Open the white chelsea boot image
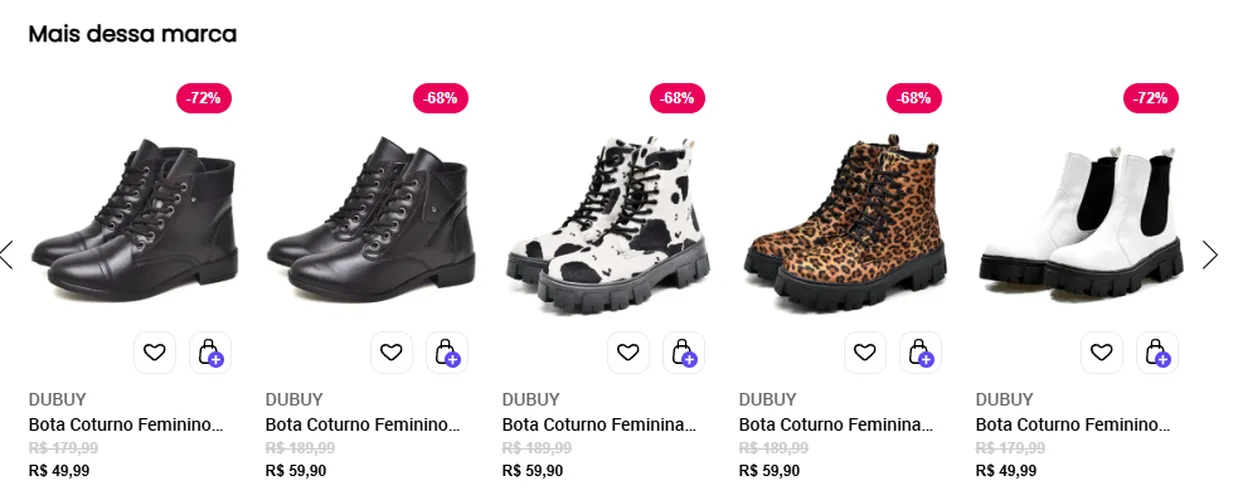The width and height of the screenshot is (1238, 500). 1081,222
